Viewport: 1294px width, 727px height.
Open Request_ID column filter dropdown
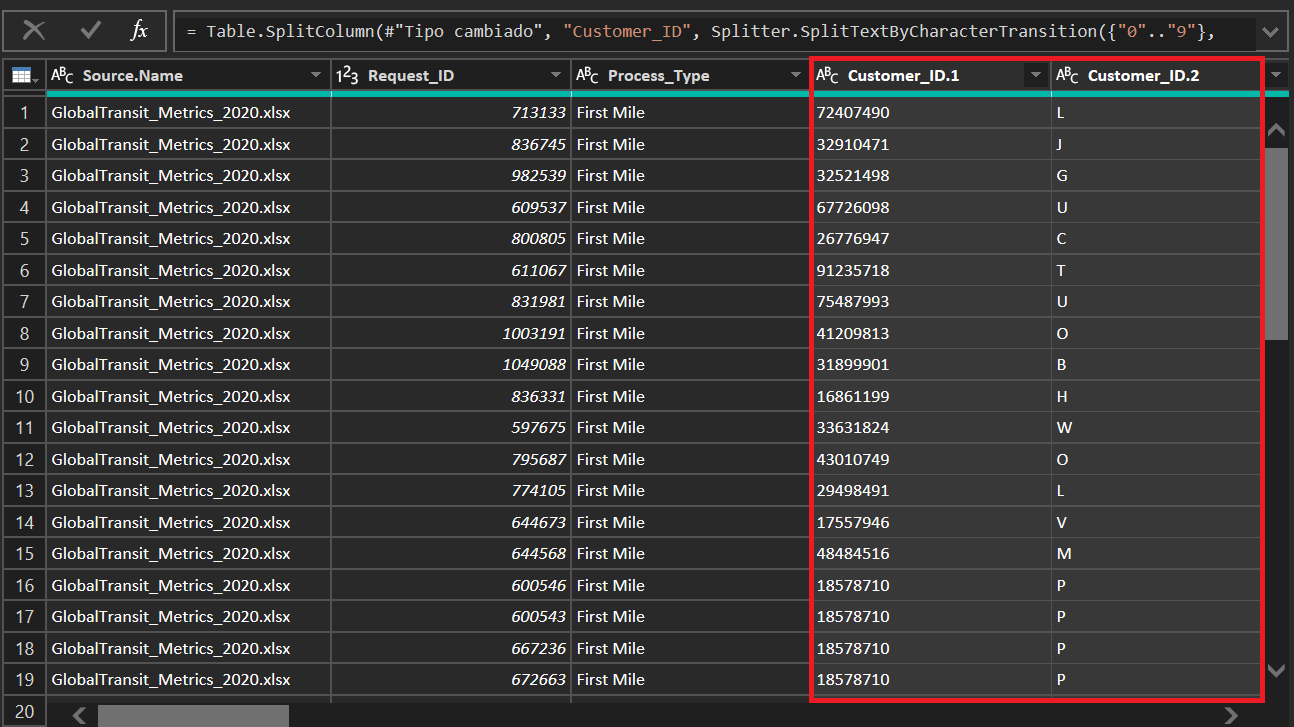(556, 76)
